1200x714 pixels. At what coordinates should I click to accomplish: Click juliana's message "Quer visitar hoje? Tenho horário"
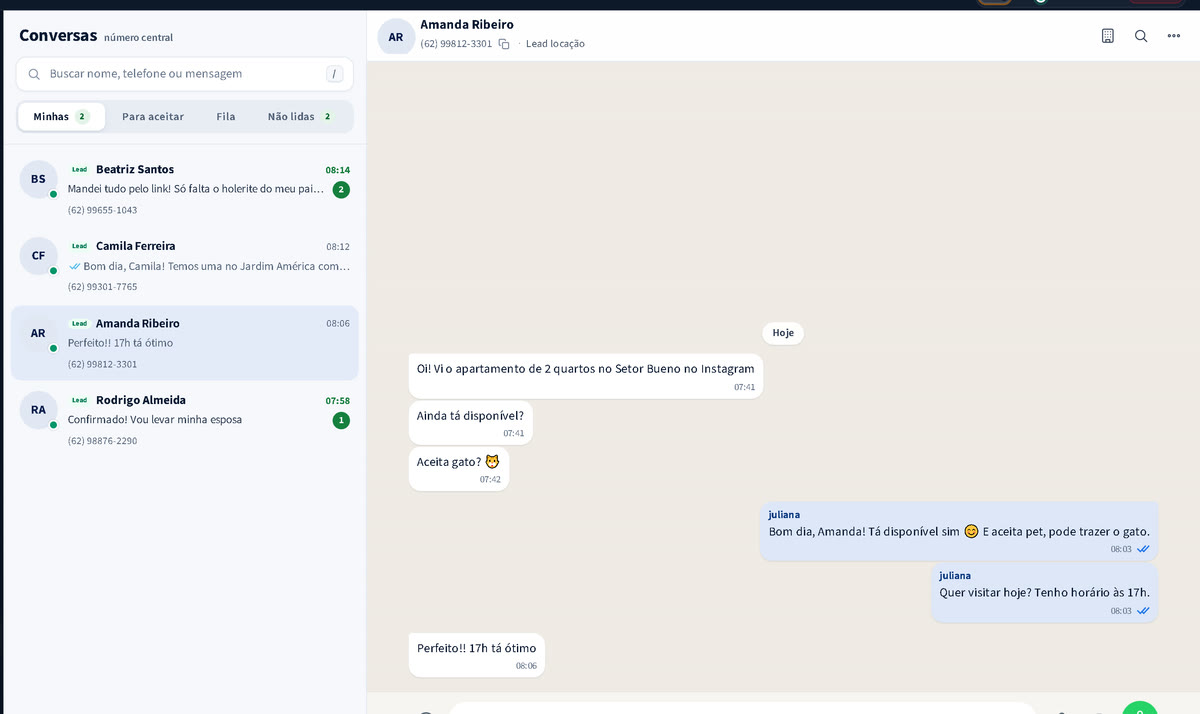pos(1045,593)
